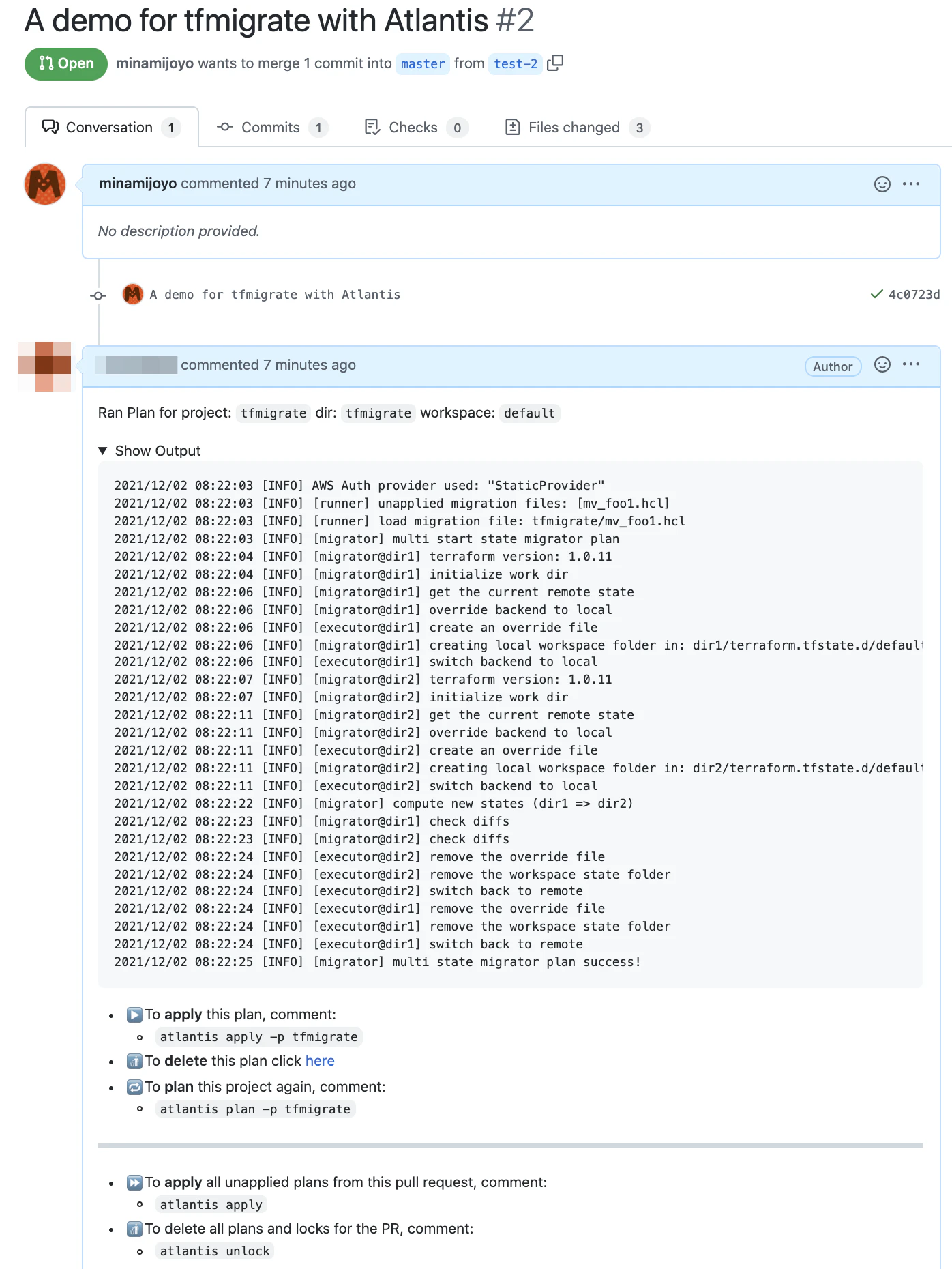Screen dimensions: 952x1269
Task: Open the test-2 head branch link
Action: (x=516, y=64)
